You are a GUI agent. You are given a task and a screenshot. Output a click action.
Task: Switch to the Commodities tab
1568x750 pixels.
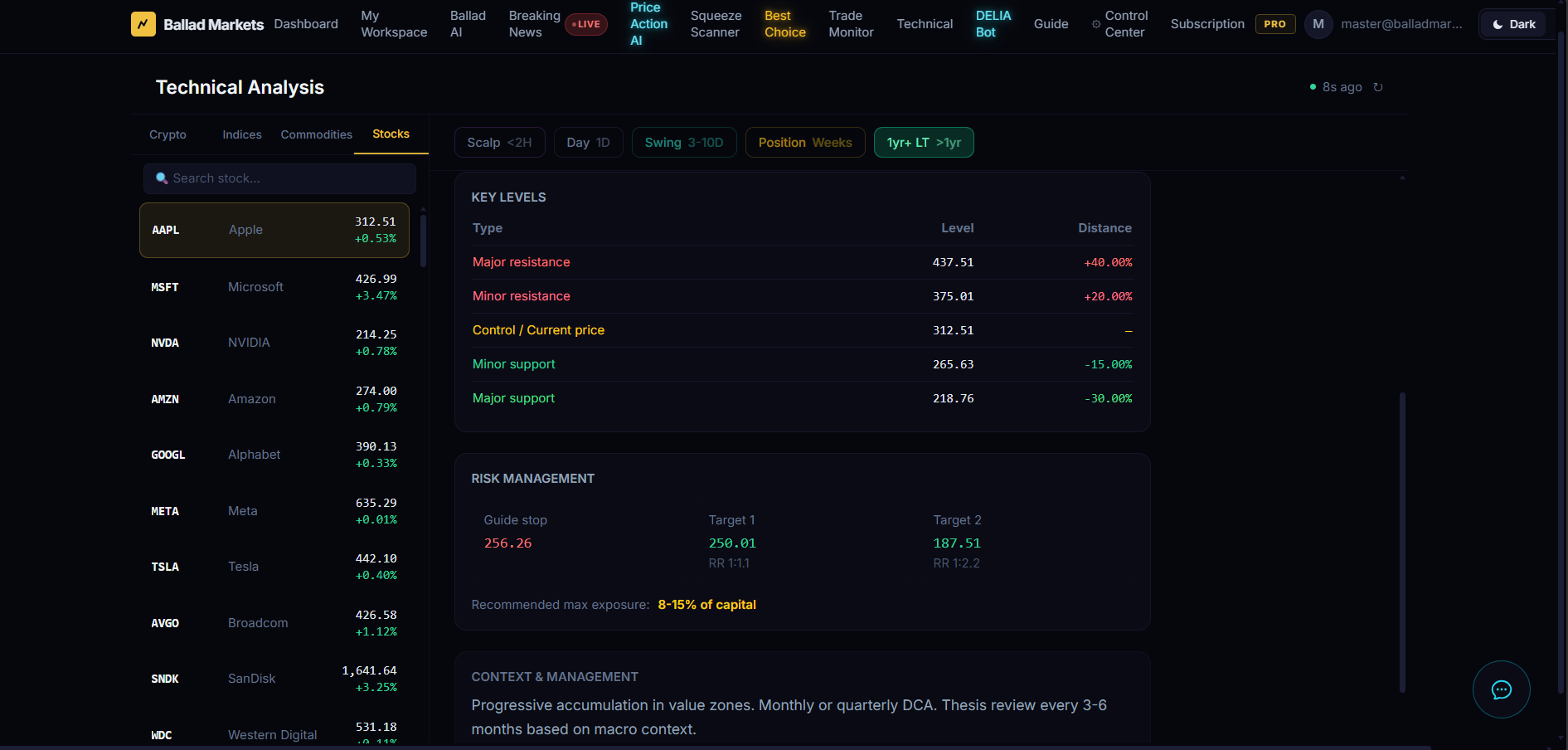316,134
